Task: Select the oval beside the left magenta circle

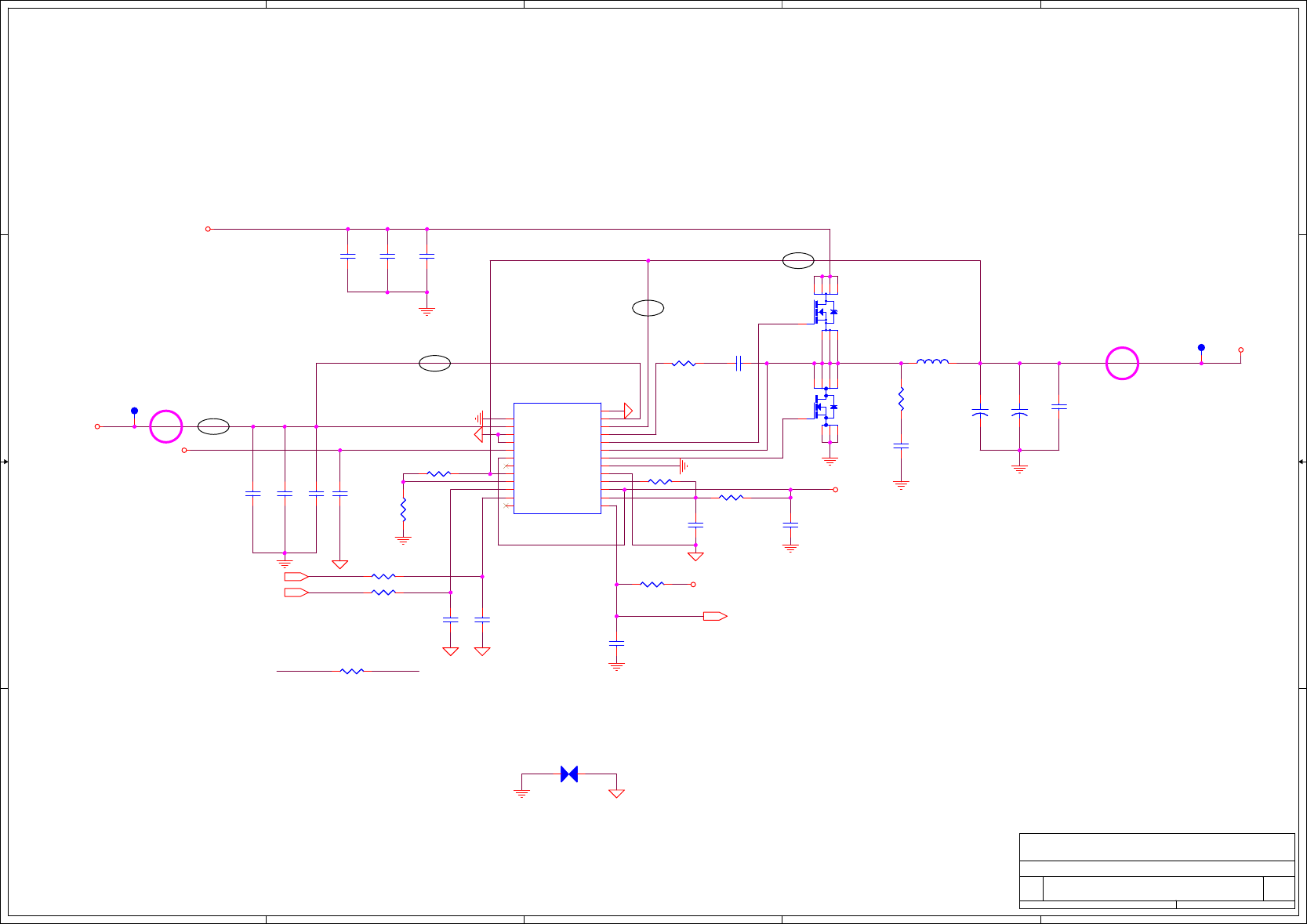Action: click(x=213, y=426)
